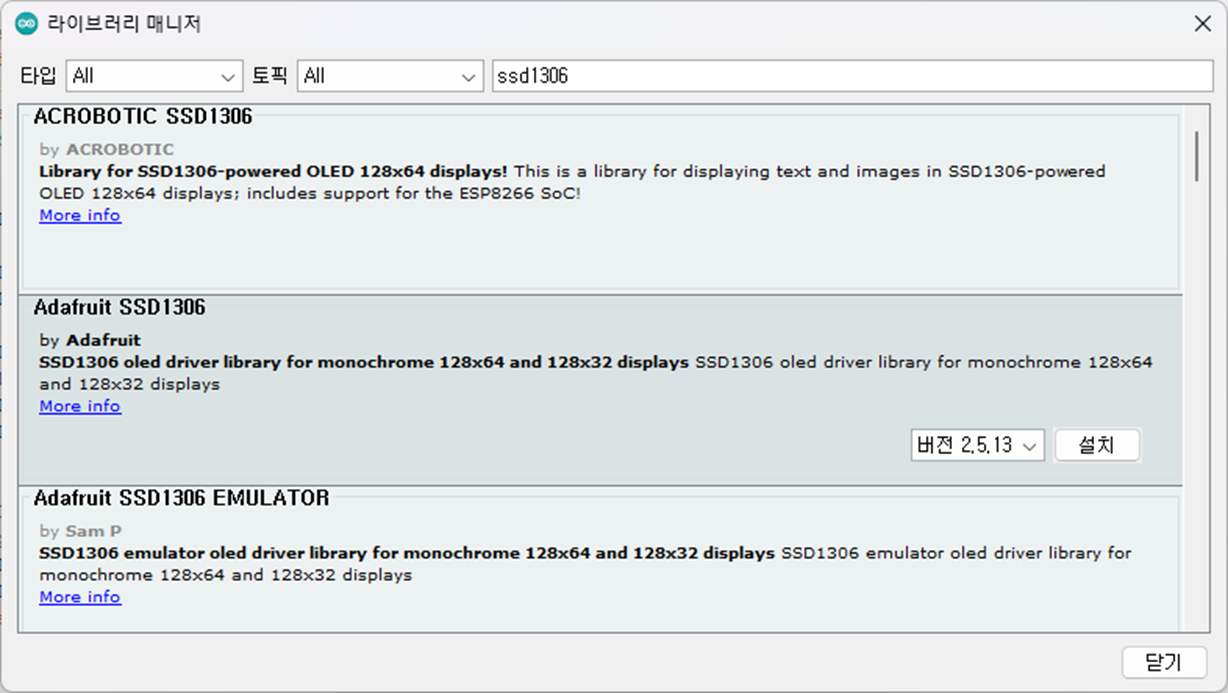Click 'Library for SSD1306-powered OLED 128x64 displays!' text
Screen dimensions: 1228x693
[x=273, y=171]
